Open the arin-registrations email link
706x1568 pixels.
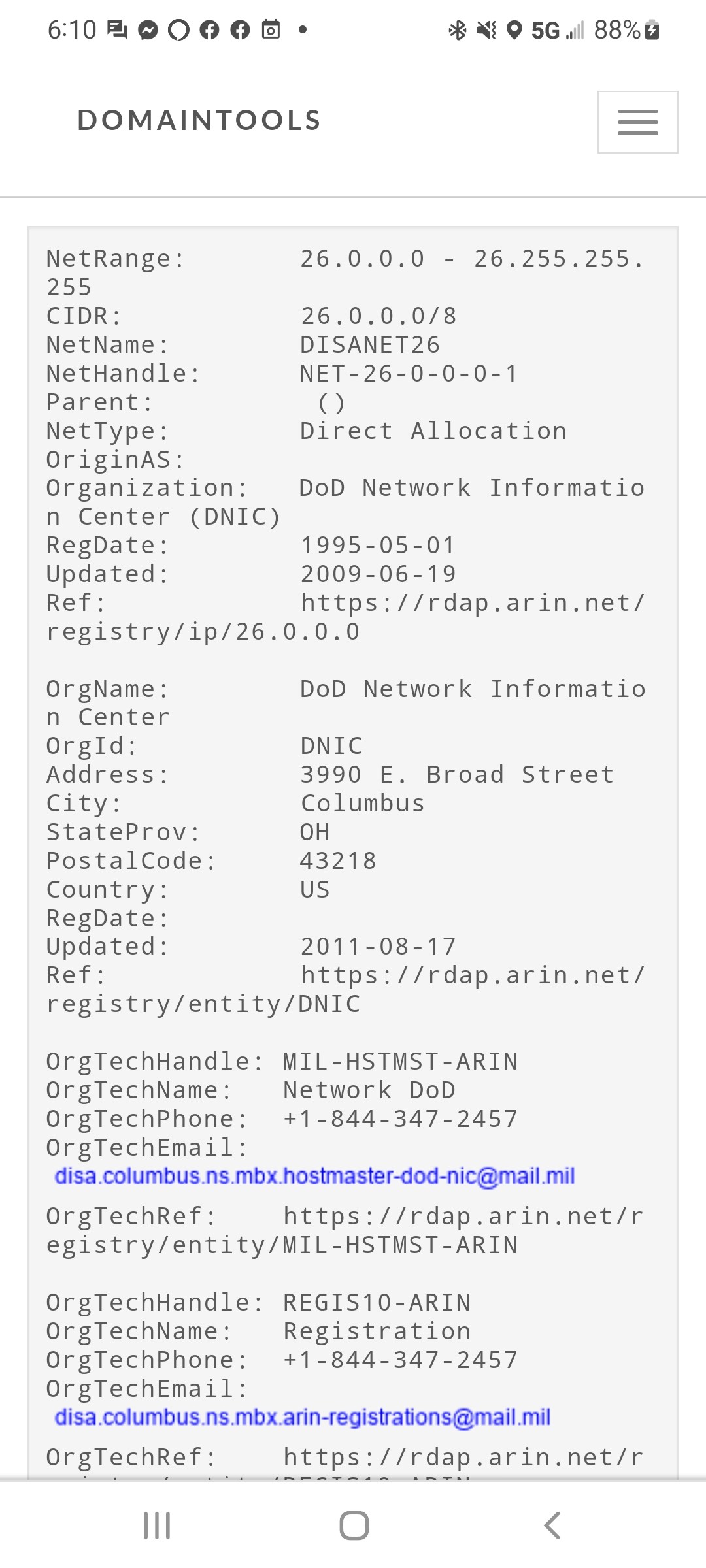[302, 1417]
